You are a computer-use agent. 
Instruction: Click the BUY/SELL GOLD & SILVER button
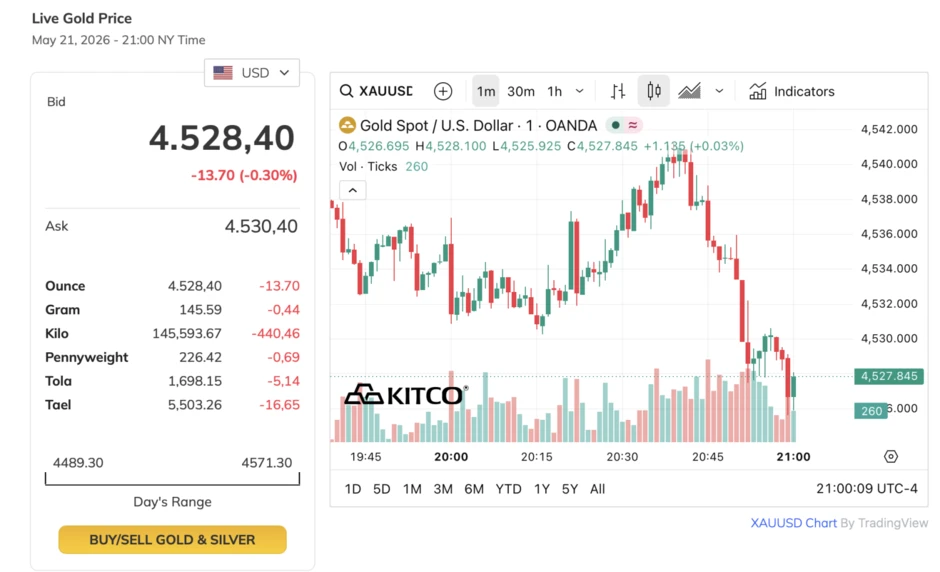click(x=173, y=540)
